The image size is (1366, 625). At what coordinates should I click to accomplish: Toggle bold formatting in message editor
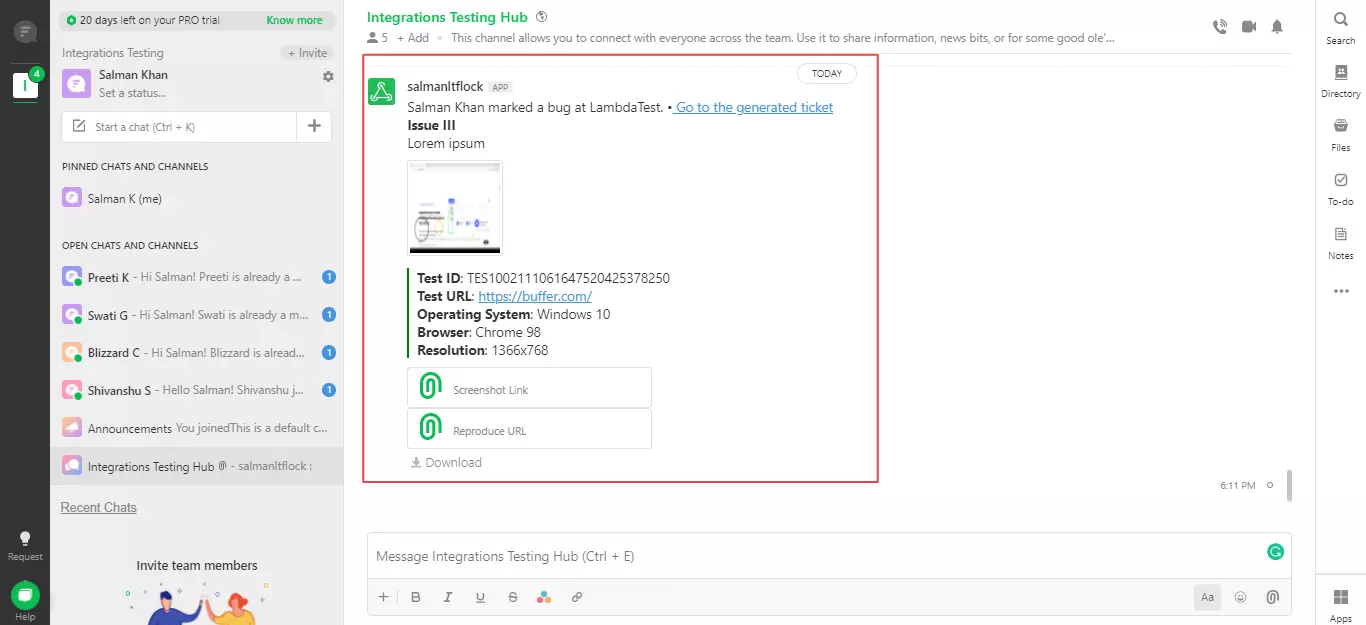[416, 597]
